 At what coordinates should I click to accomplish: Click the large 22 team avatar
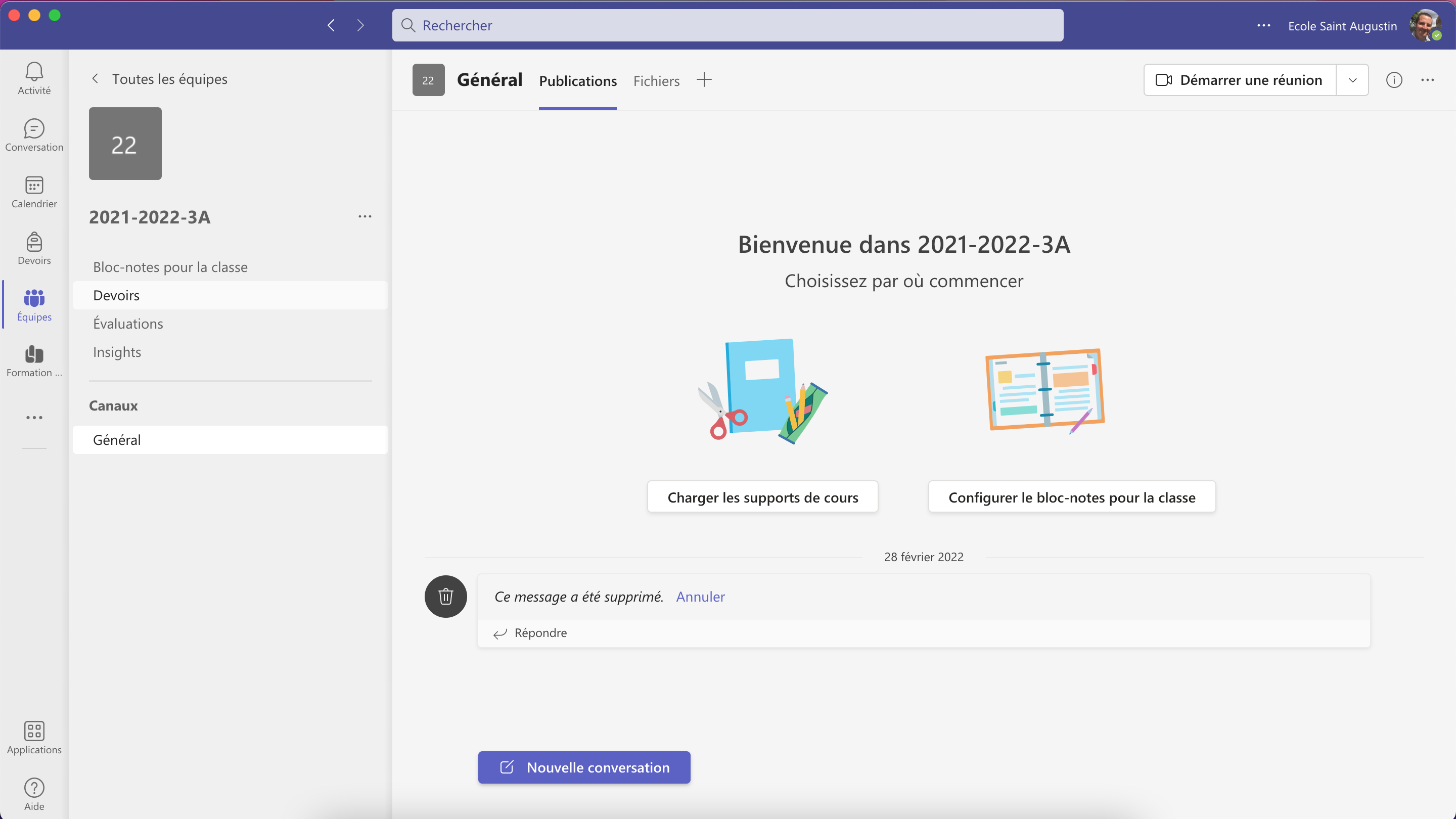click(x=125, y=144)
